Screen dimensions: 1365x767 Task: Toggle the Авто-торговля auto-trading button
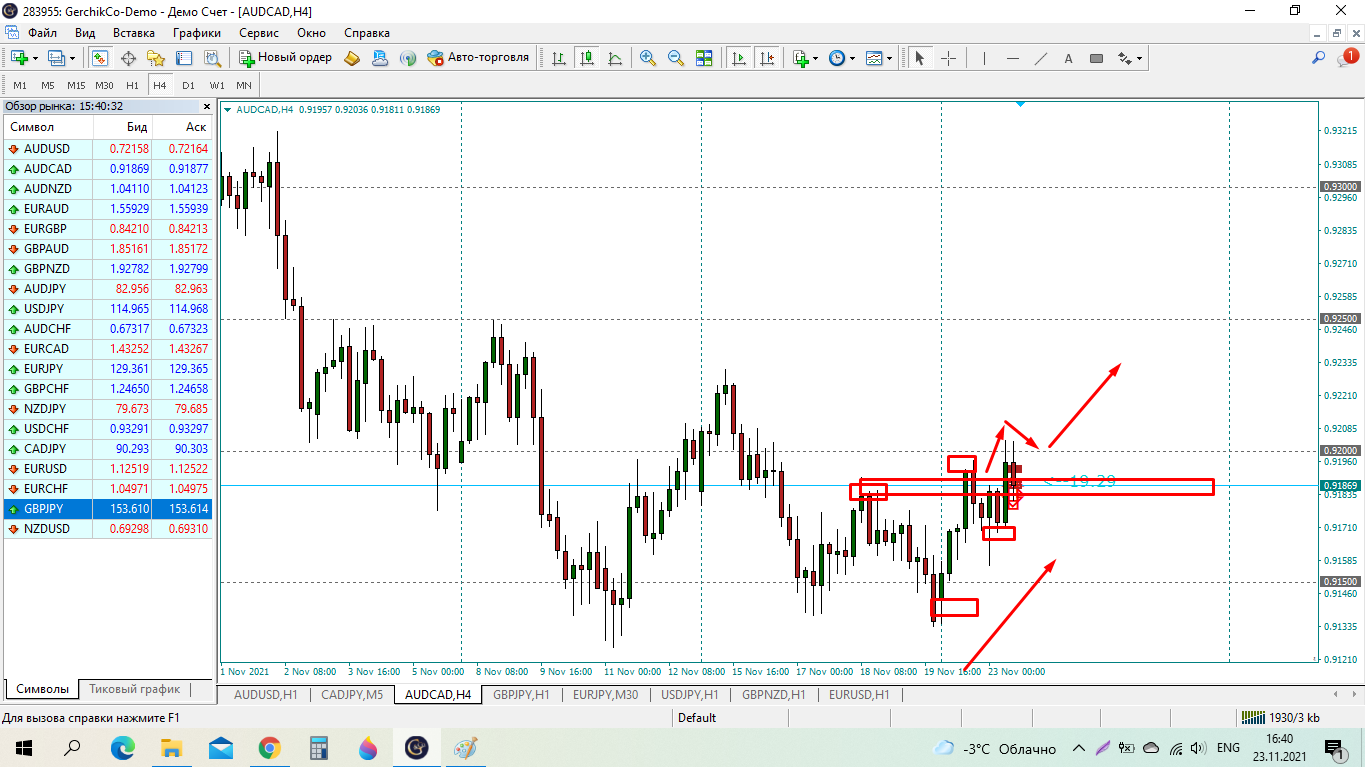(x=478, y=58)
